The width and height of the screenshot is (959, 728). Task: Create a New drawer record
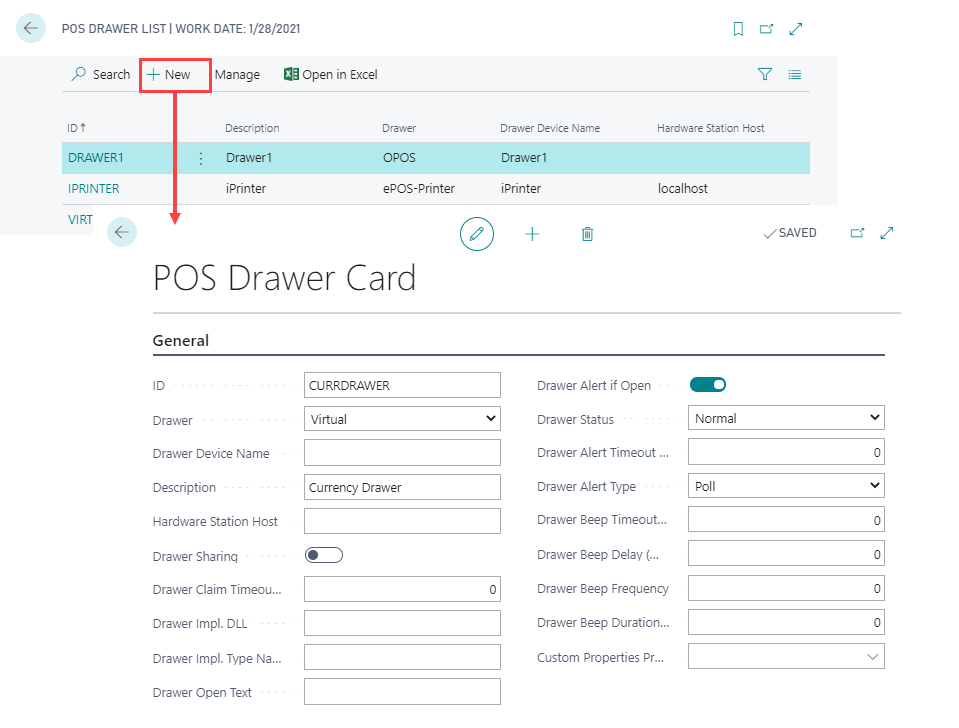tap(169, 75)
